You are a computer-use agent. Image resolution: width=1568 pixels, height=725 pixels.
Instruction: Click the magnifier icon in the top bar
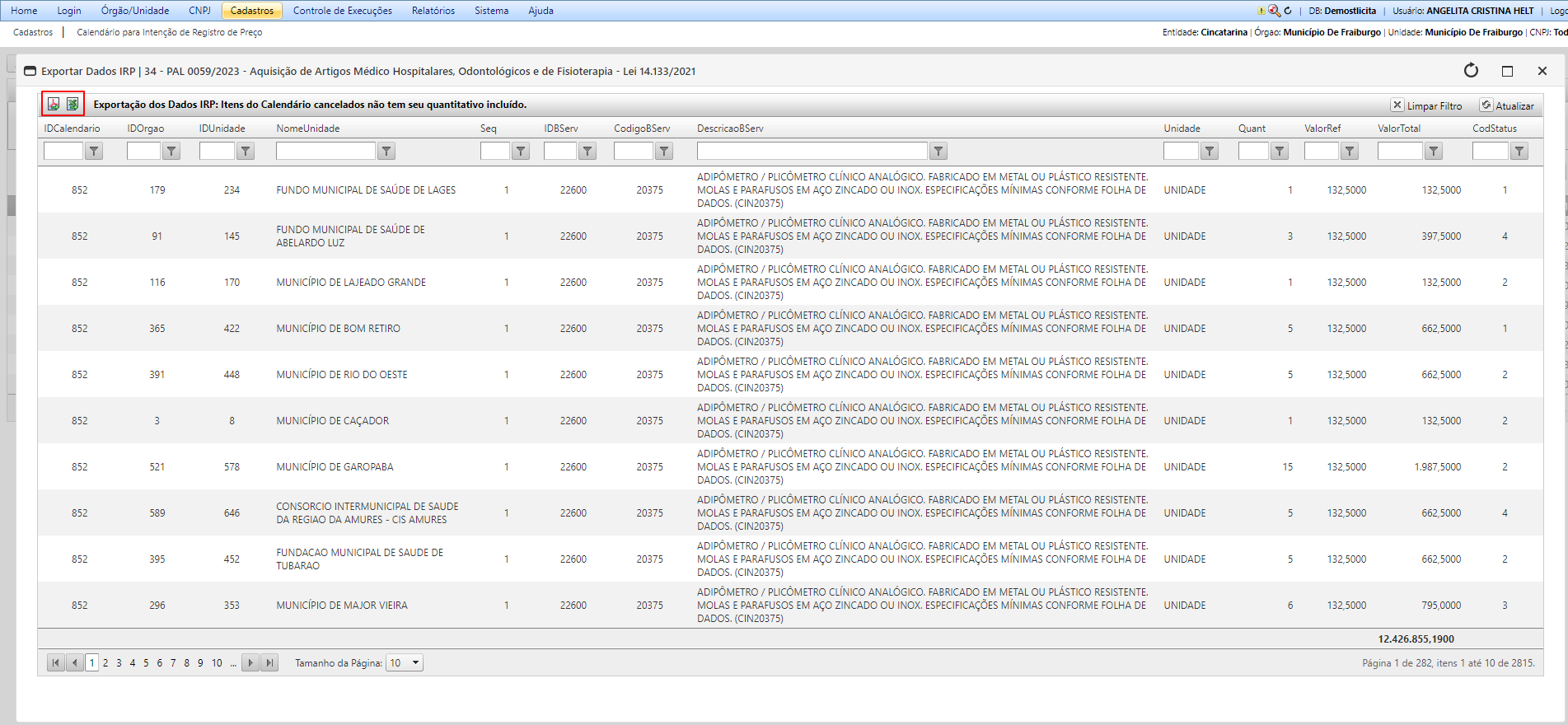click(x=1274, y=11)
